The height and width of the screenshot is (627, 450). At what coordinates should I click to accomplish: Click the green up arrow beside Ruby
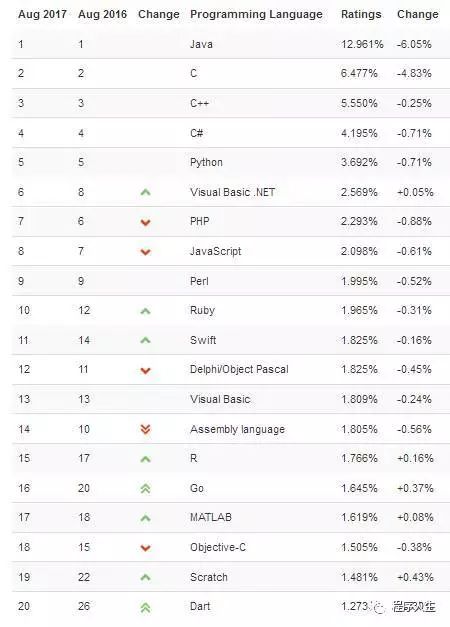tap(146, 311)
